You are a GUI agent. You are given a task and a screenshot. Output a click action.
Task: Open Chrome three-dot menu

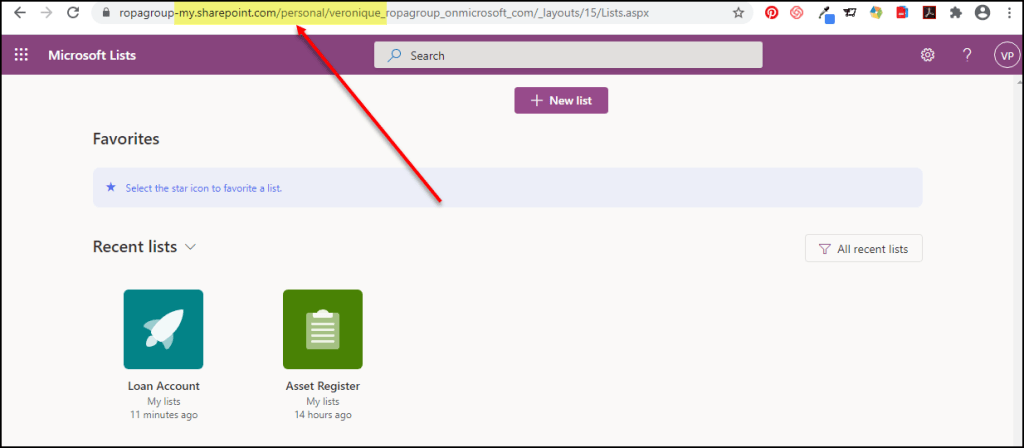(x=1008, y=13)
